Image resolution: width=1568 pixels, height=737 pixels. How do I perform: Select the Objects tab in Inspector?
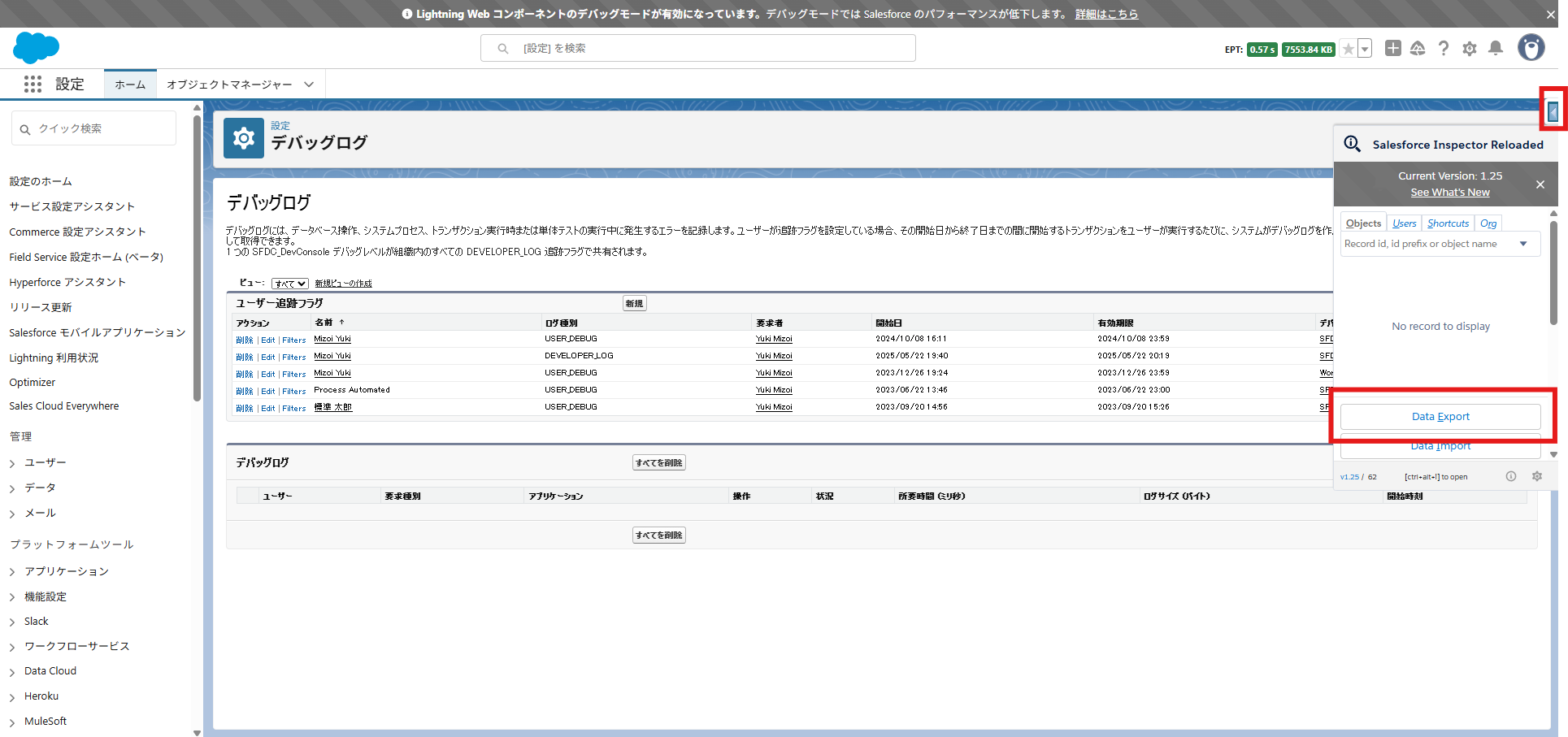coord(1363,223)
